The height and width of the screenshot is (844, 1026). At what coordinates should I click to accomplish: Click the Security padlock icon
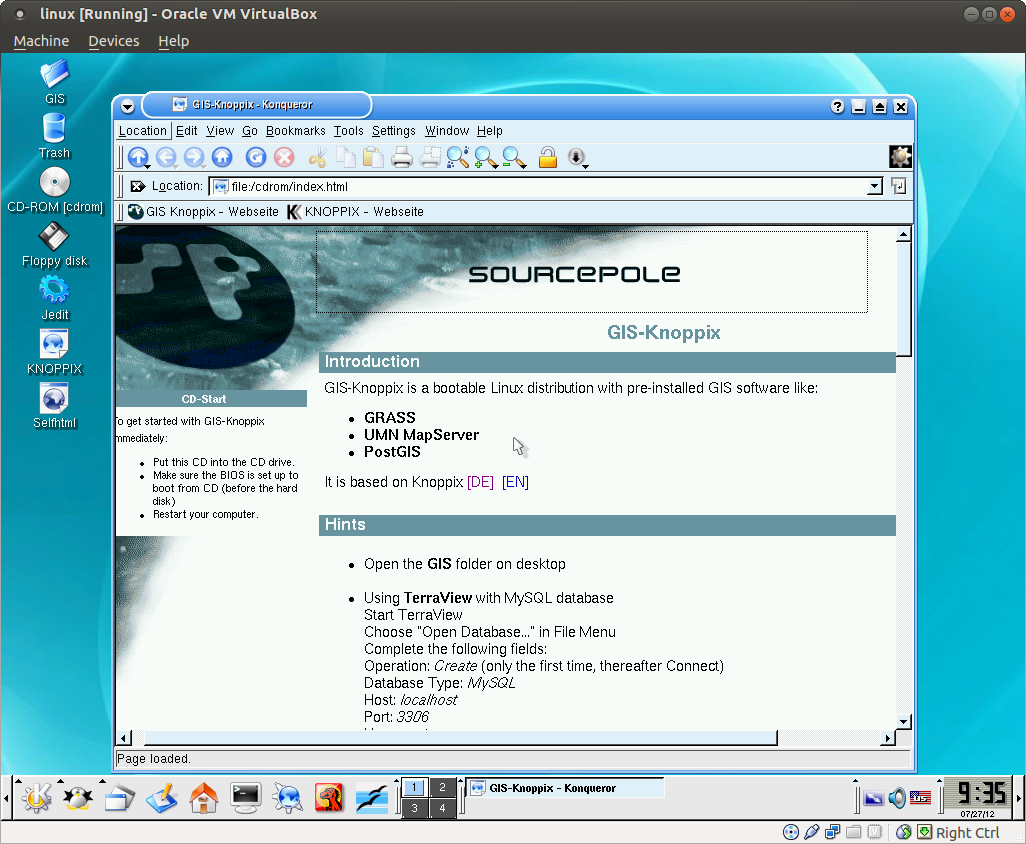click(548, 157)
